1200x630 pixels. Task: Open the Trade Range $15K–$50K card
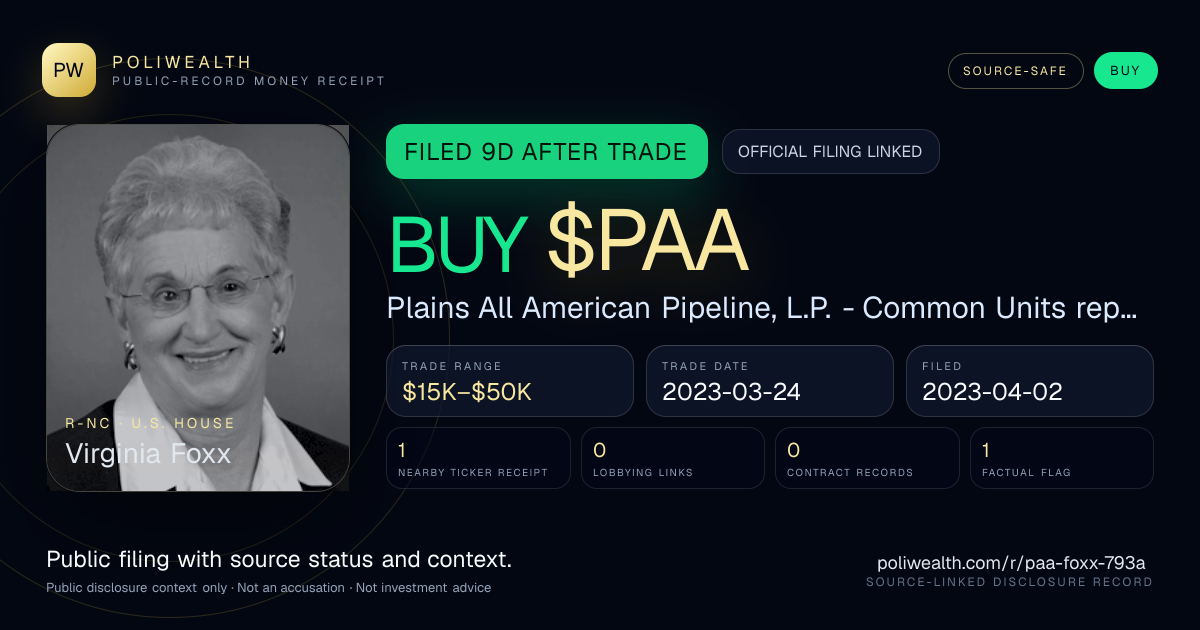pyautogui.click(x=510, y=381)
